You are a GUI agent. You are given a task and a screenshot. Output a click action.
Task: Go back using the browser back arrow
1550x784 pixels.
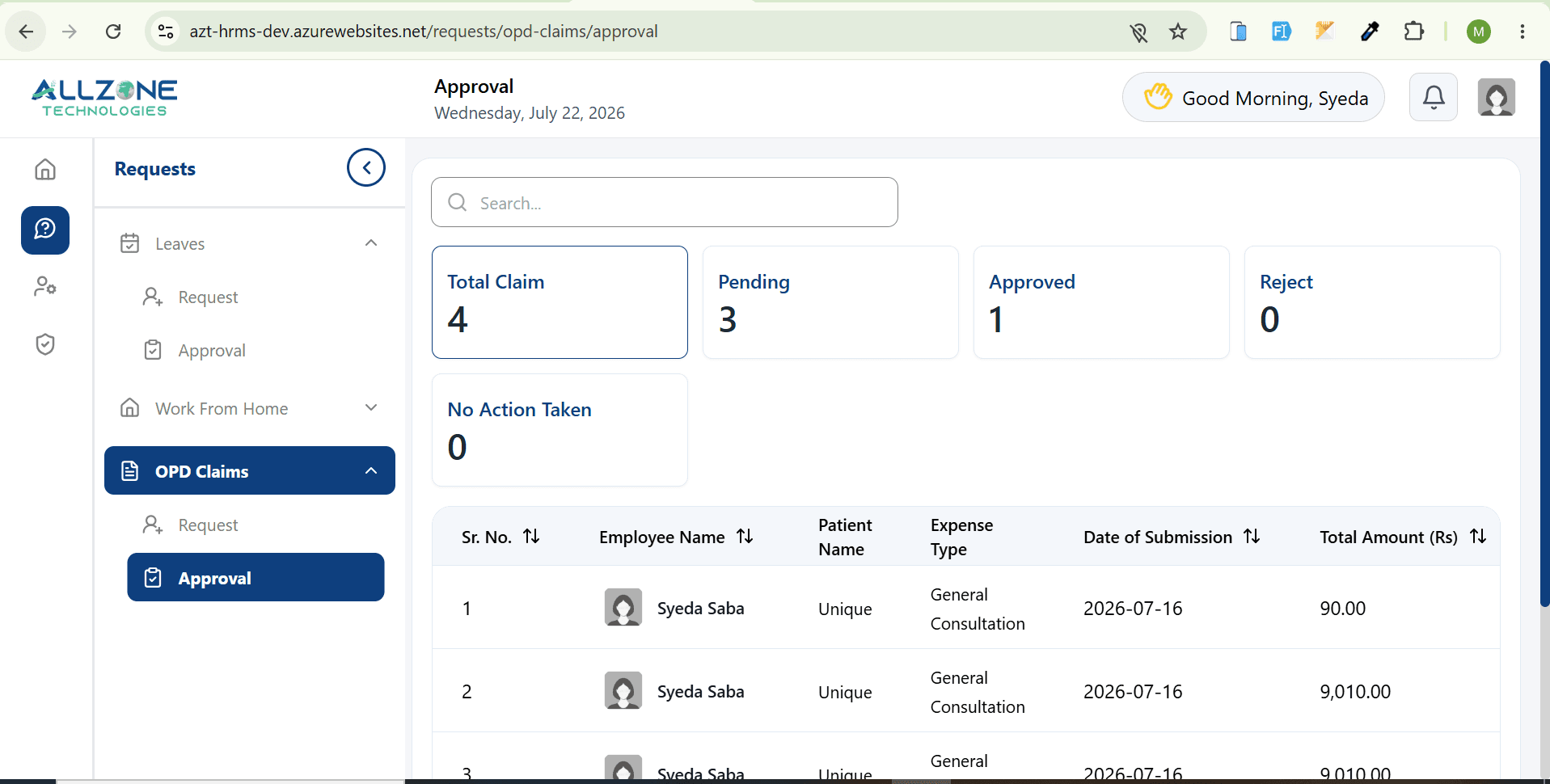tap(26, 32)
